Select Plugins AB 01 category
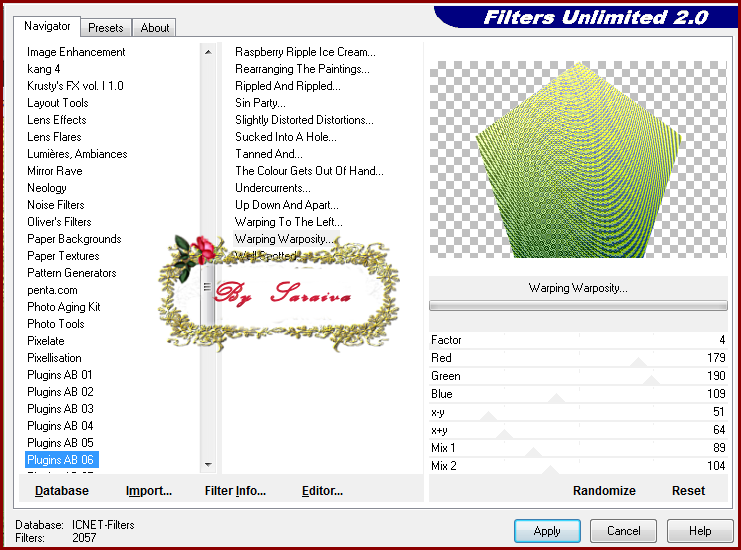 tap(60, 375)
